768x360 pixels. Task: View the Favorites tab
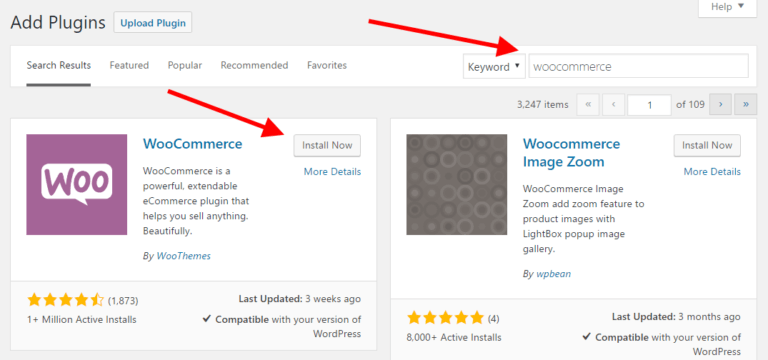327,65
